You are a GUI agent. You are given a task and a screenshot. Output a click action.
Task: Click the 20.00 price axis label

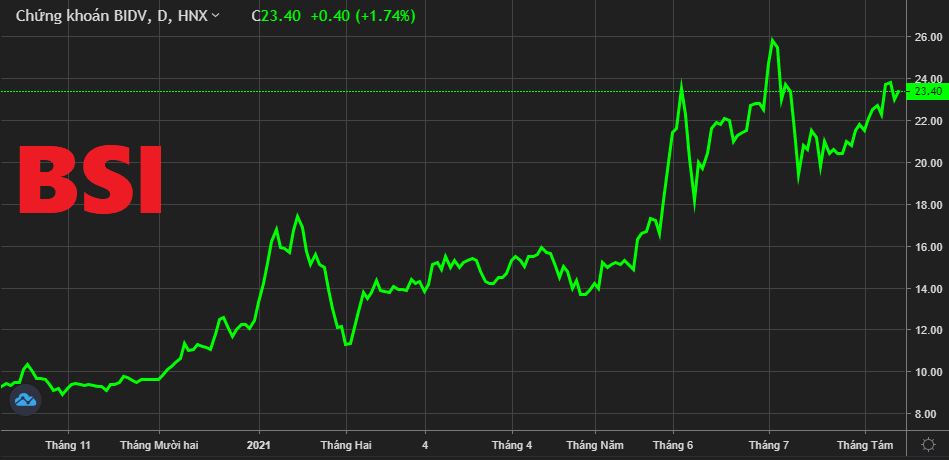pos(927,163)
